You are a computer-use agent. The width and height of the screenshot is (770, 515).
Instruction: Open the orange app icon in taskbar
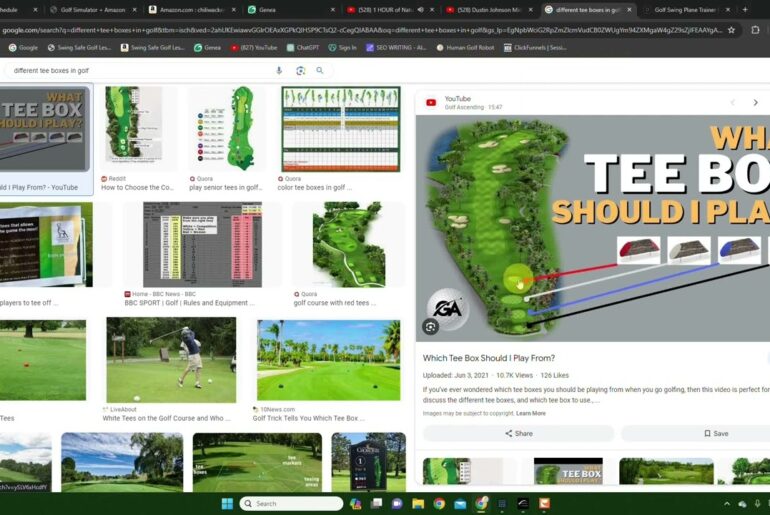tap(544, 503)
